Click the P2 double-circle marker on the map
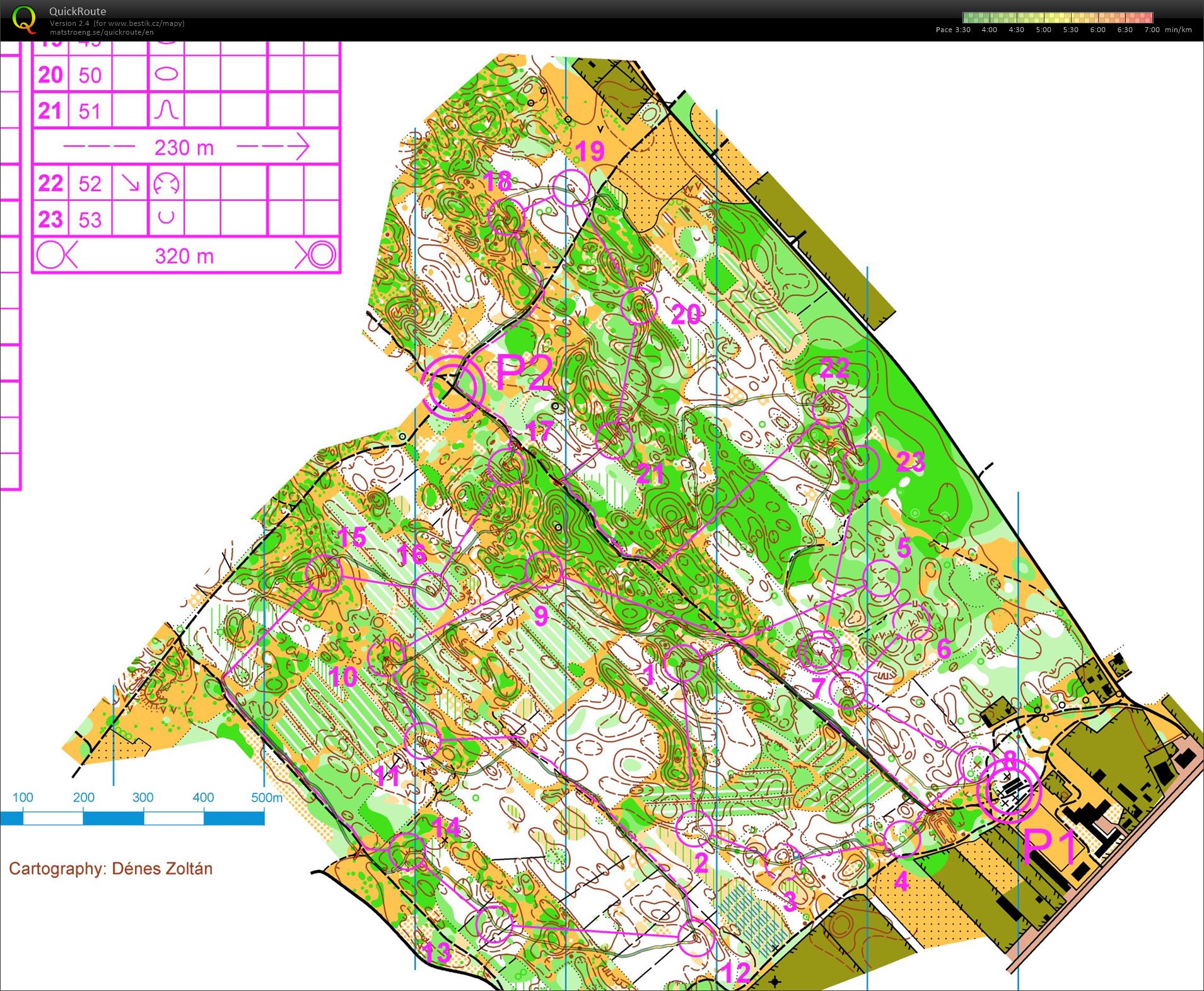Image resolution: width=1204 pixels, height=991 pixels. (453, 387)
